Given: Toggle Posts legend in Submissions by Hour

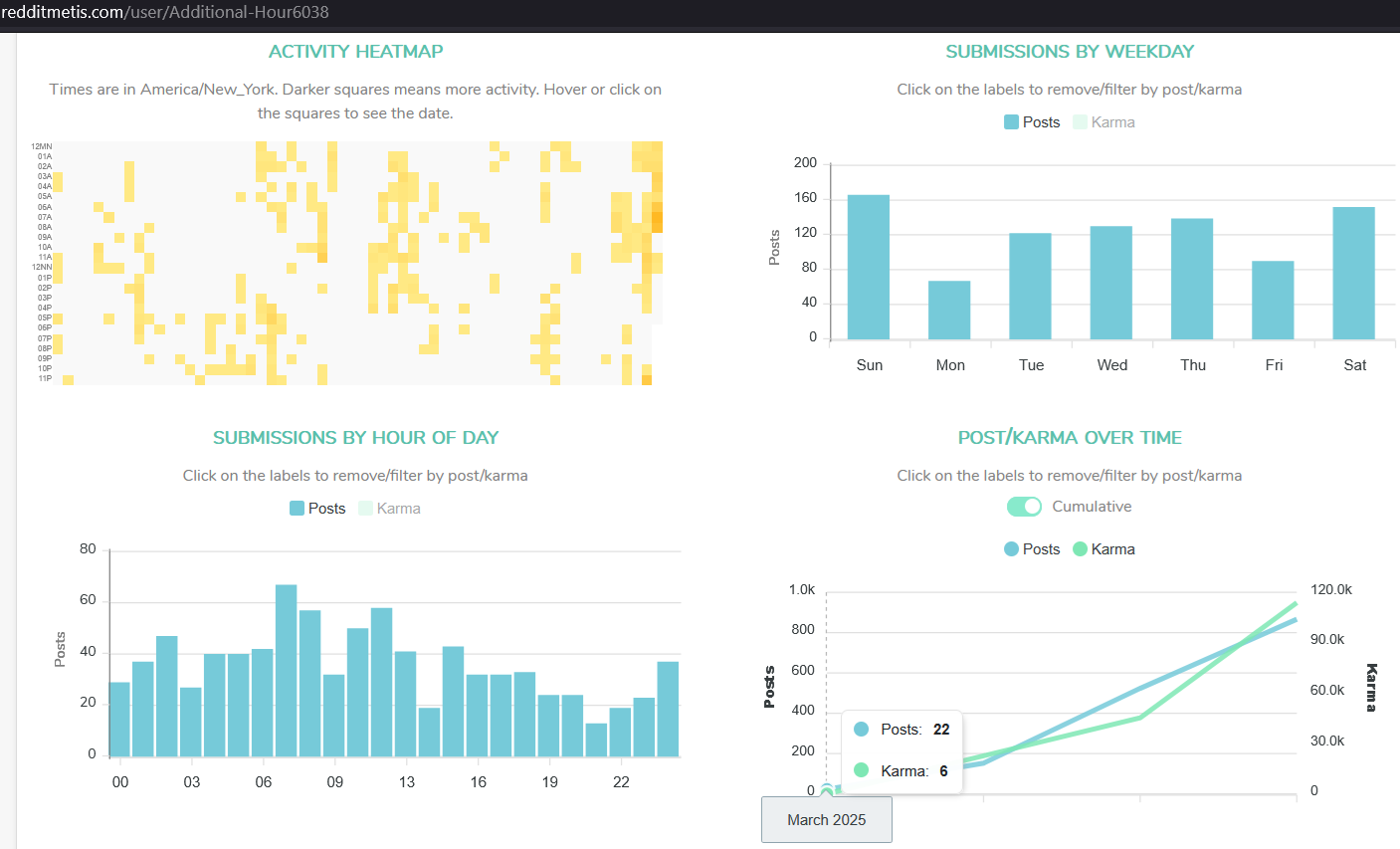Looking at the screenshot, I should 317,509.
